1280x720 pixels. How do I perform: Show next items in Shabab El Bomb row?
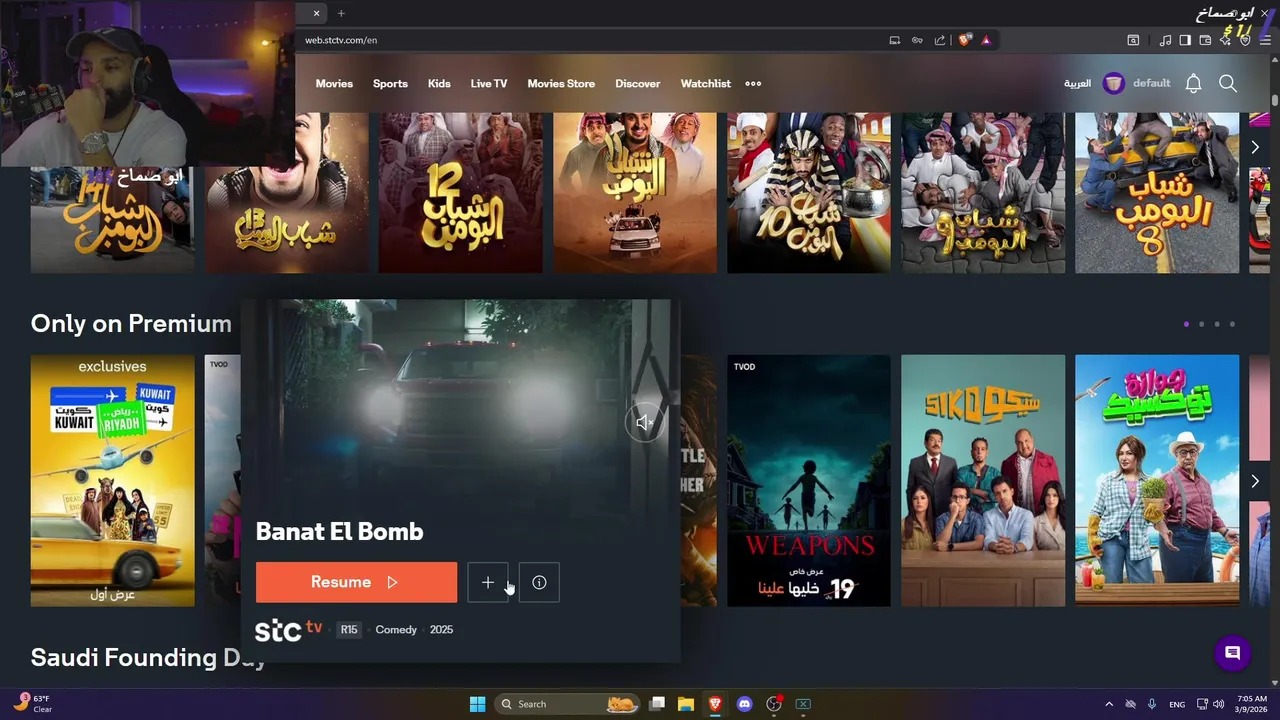coord(1255,147)
